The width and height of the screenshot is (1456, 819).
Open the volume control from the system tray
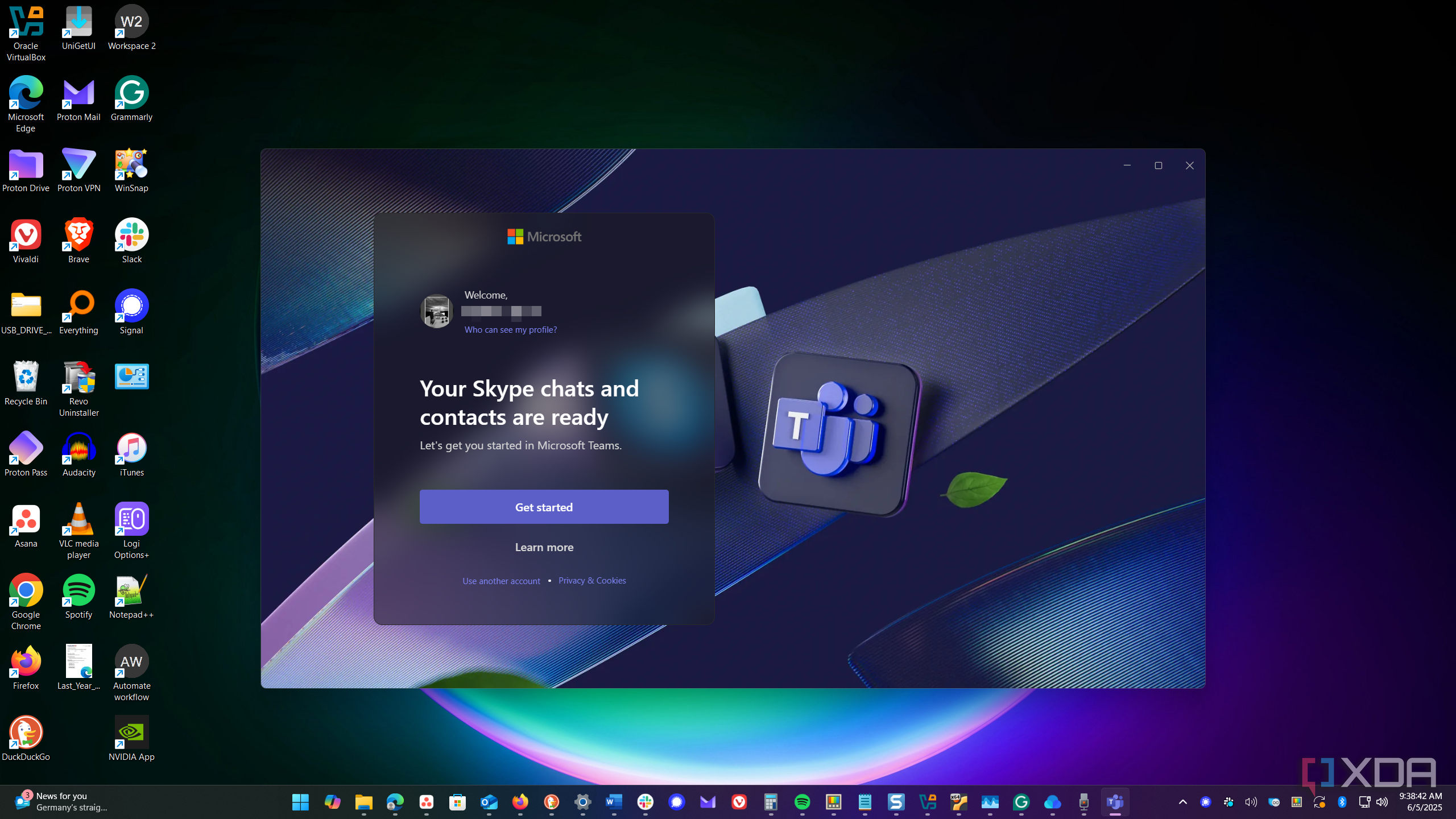click(x=1381, y=802)
